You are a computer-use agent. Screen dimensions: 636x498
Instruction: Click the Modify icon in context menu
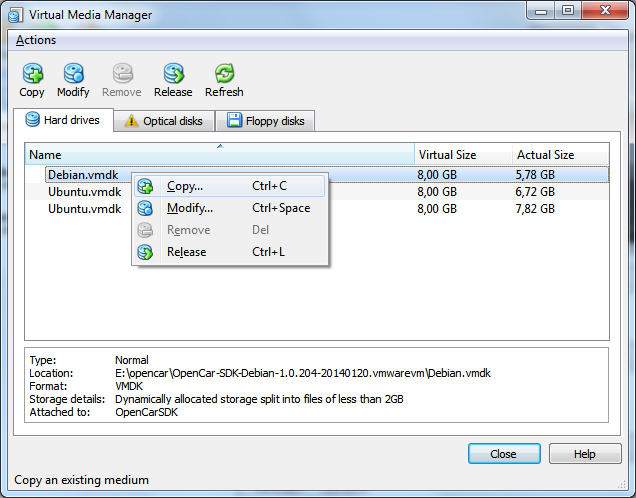(145, 208)
